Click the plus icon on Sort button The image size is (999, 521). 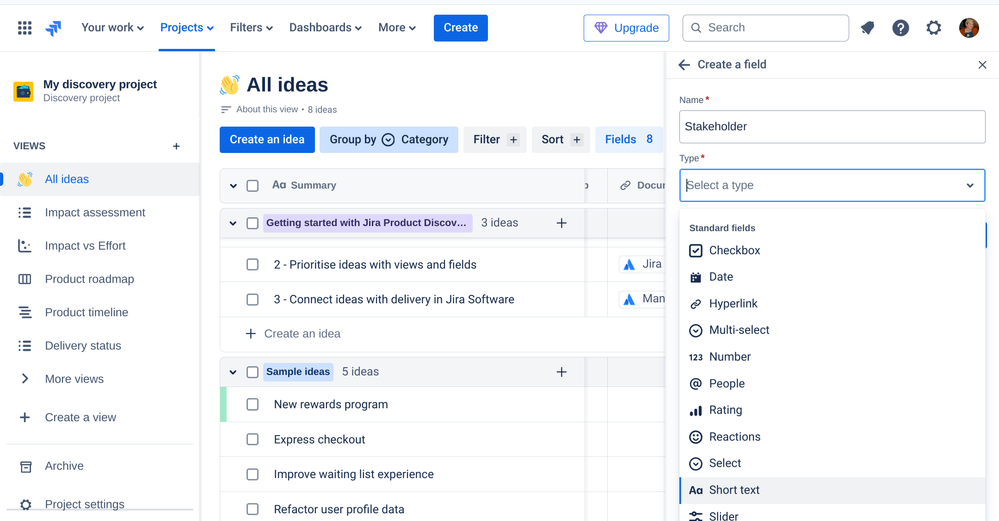(x=577, y=140)
